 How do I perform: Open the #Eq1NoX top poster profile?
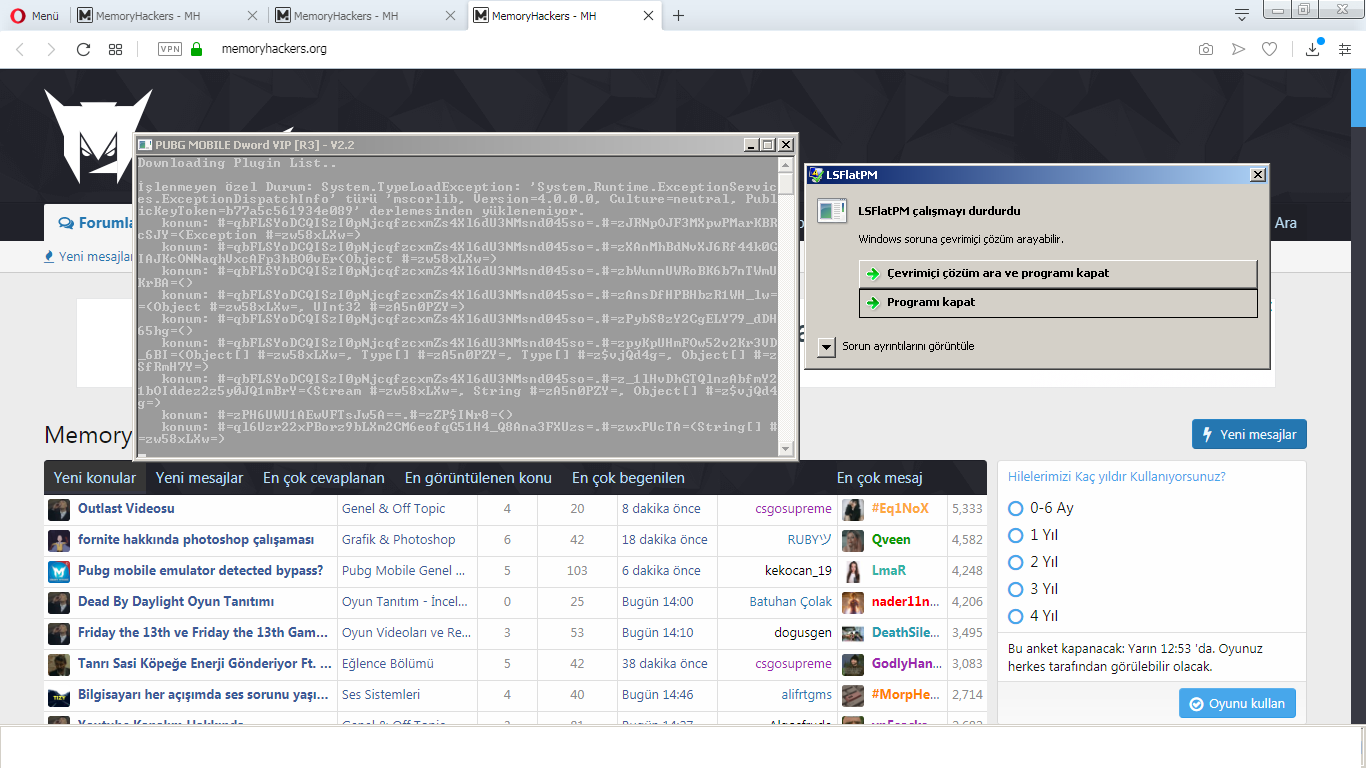click(900, 508)
